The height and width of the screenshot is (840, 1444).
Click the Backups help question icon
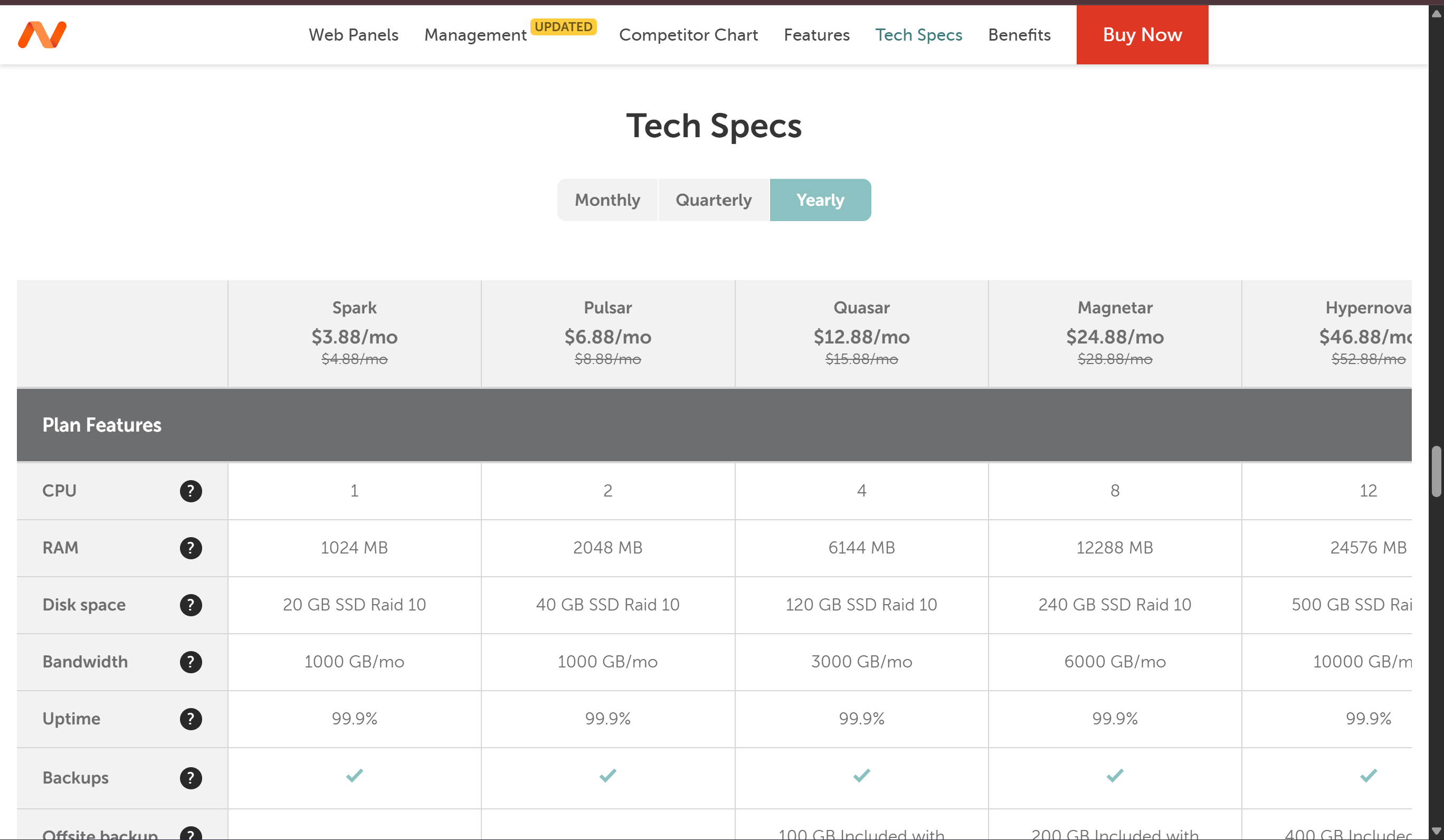tap(191, 778)
